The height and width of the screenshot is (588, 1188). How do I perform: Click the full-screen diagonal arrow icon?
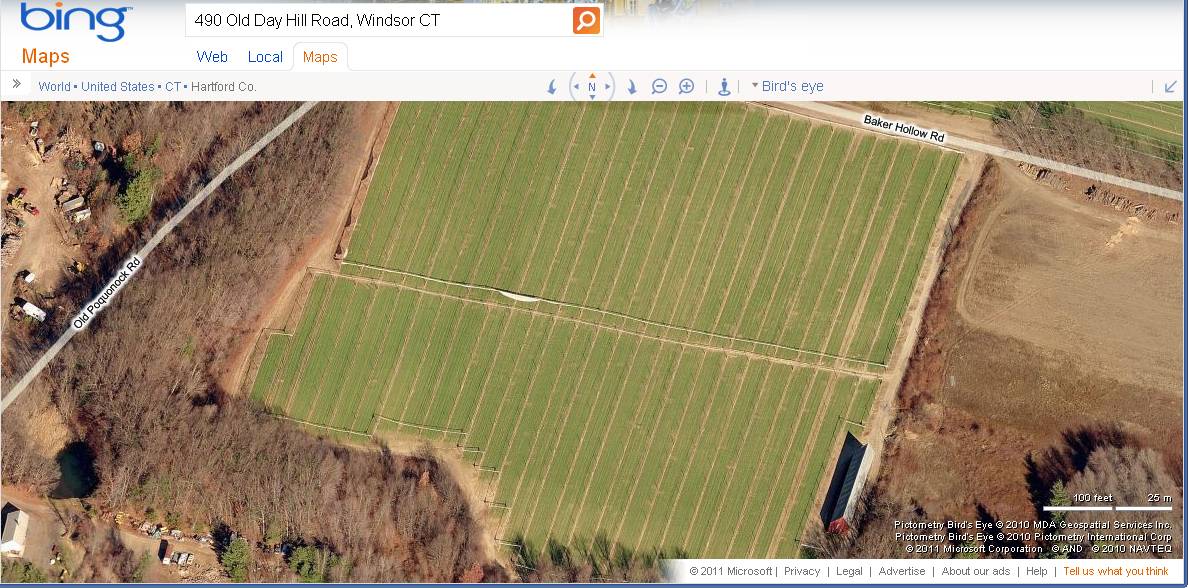(x=1171, y=86)
